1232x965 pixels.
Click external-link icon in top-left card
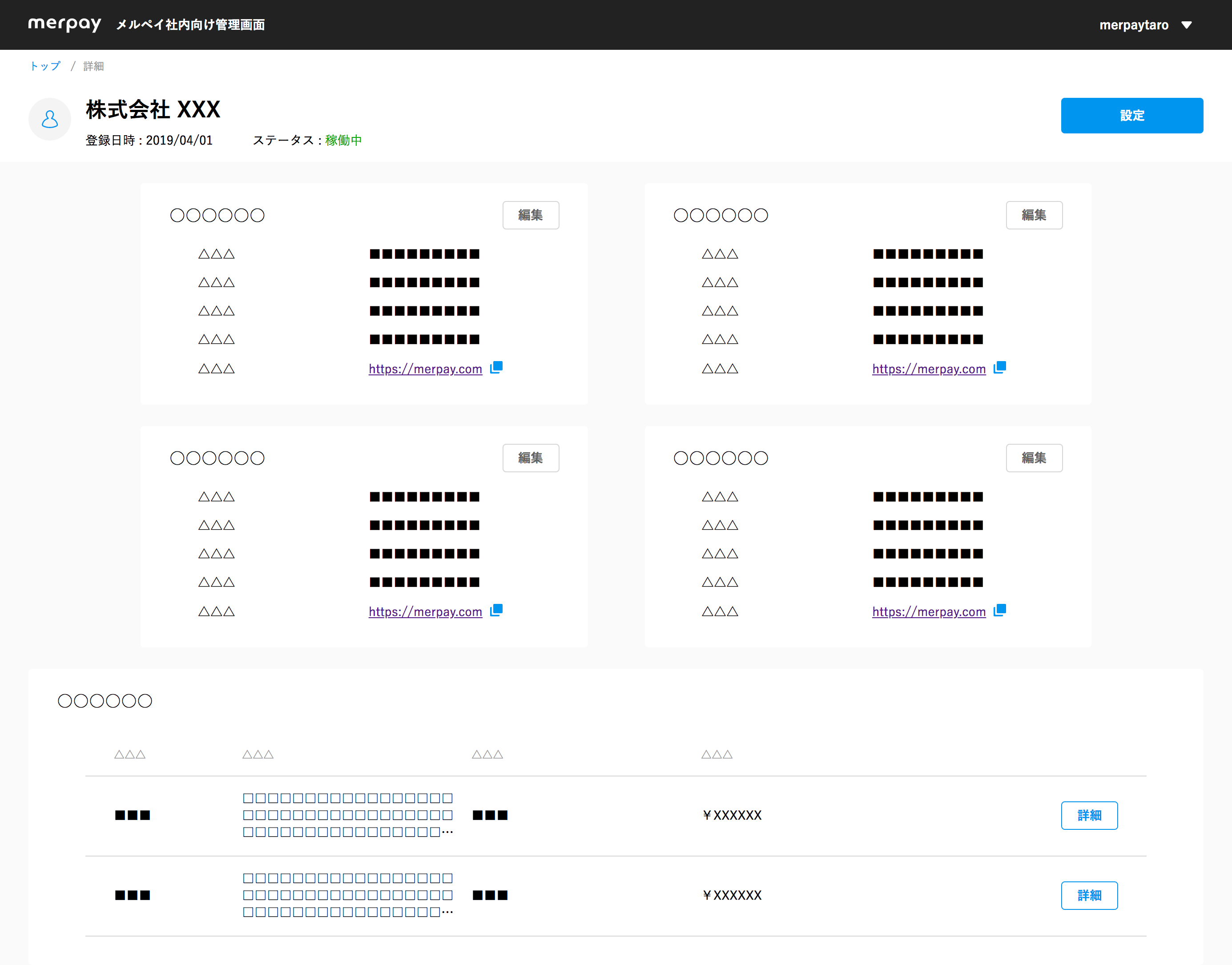point(496,367)
